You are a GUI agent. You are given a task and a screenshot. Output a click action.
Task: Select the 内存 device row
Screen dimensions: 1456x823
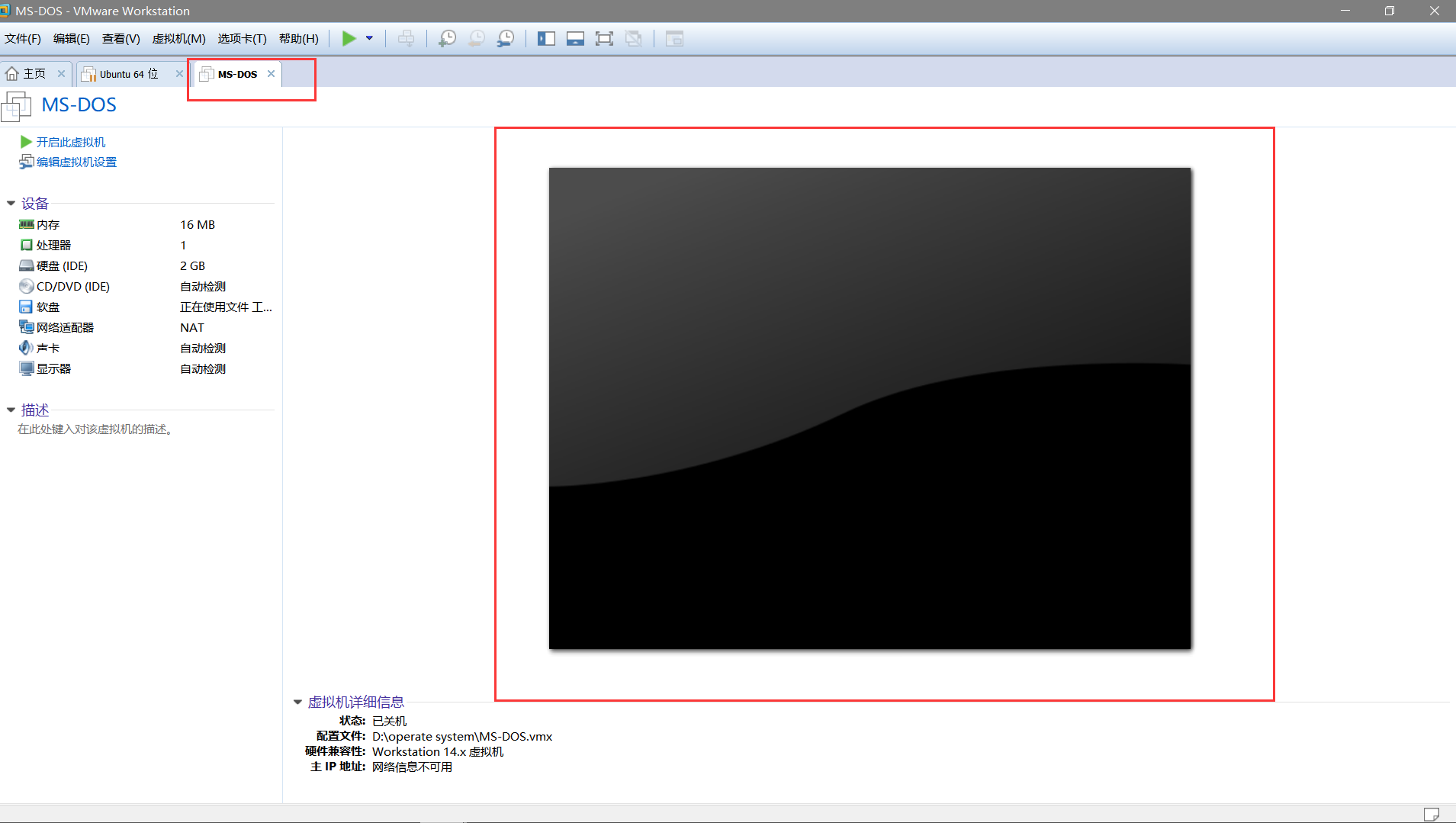pos(145,224)
